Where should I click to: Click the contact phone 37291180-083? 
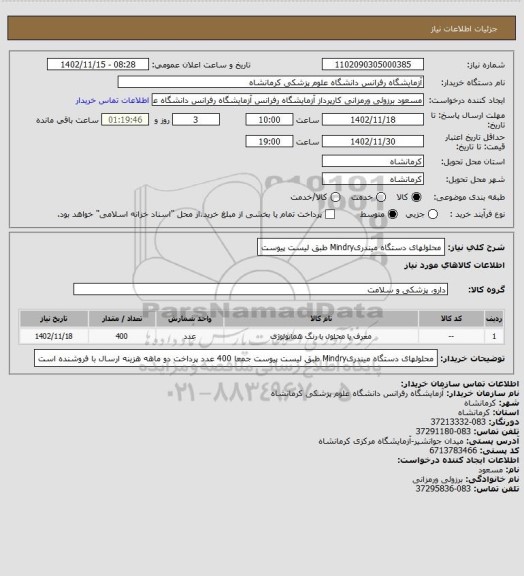click(443, 432)
